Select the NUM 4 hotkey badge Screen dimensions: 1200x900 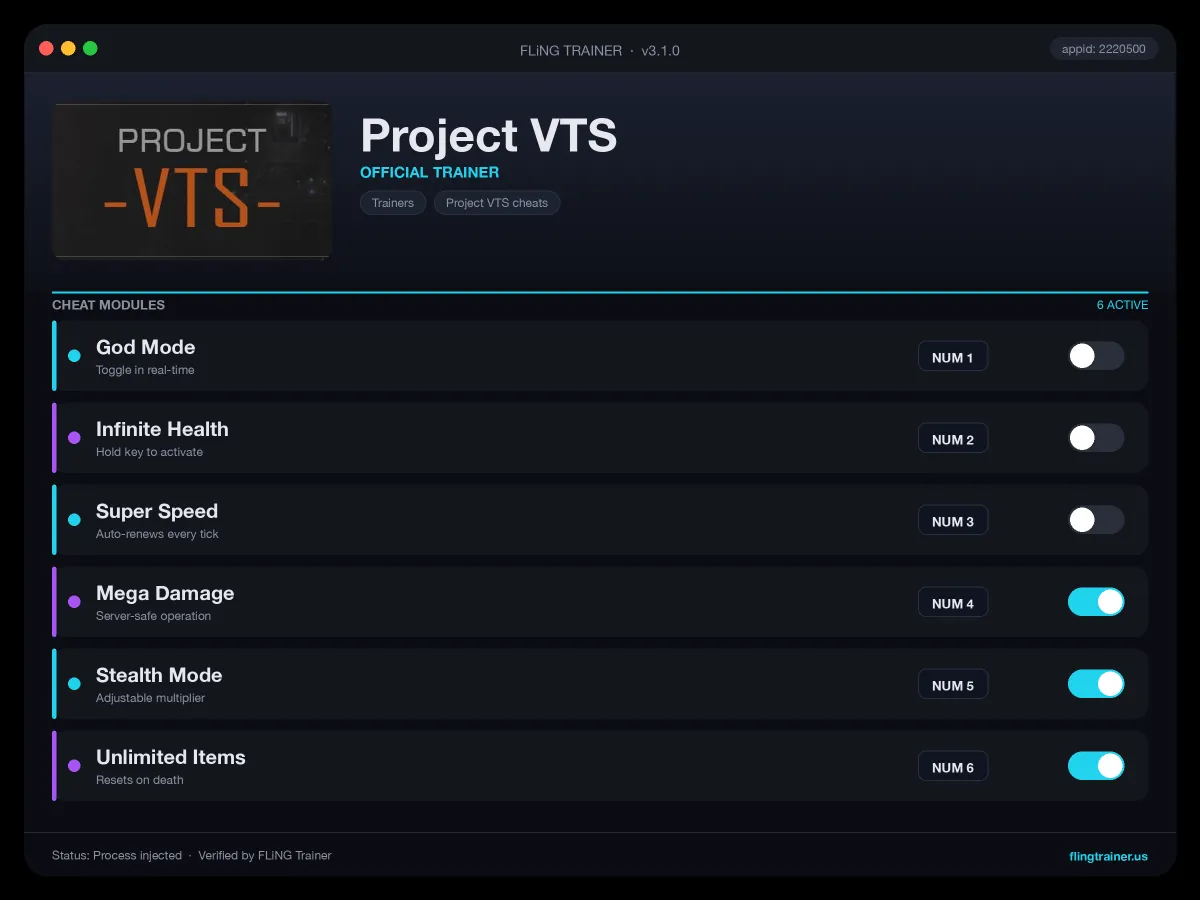coord(953,603)
